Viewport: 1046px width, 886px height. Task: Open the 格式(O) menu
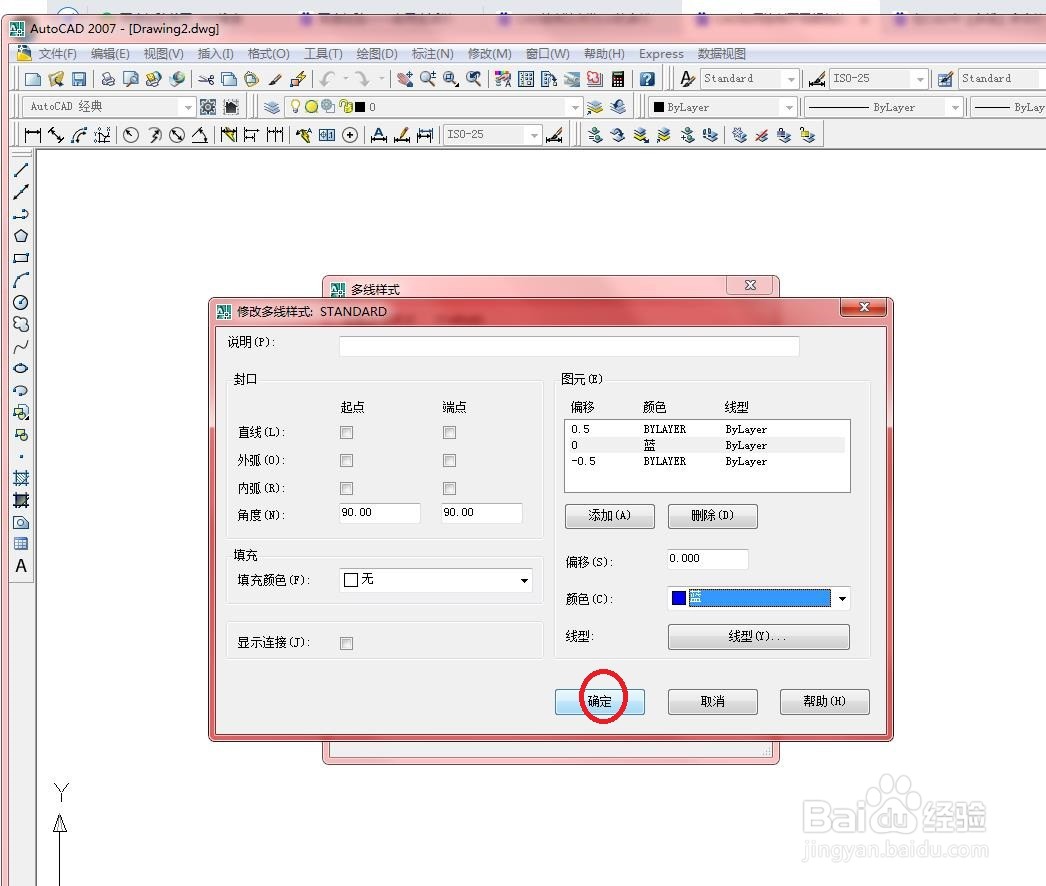coord(268,54)
